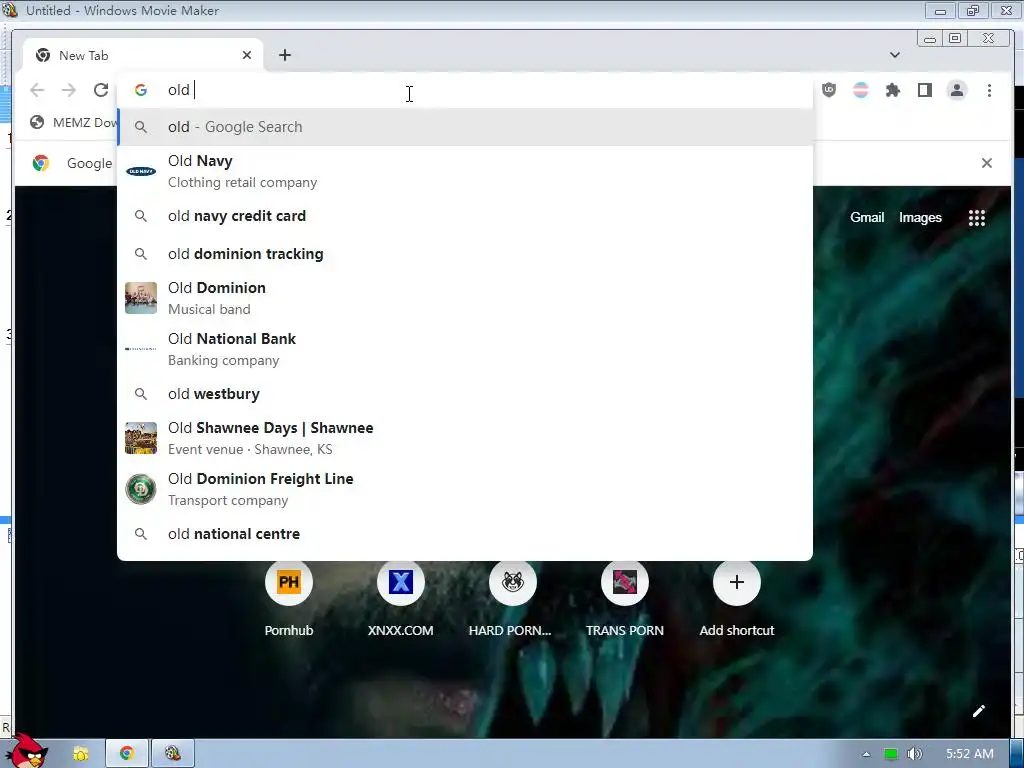Select 'old - Google Search' suggestion
1024x768 pixels.
(465, 127)
